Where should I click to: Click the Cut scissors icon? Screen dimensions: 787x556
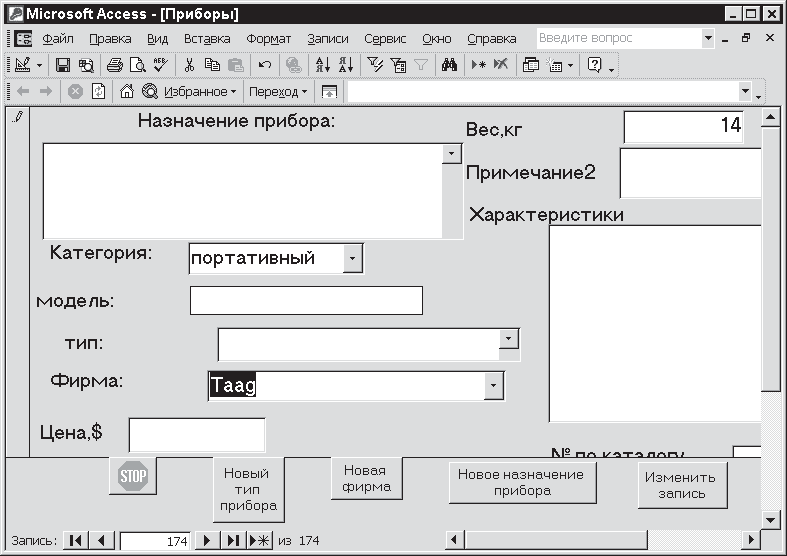[188, 65]
